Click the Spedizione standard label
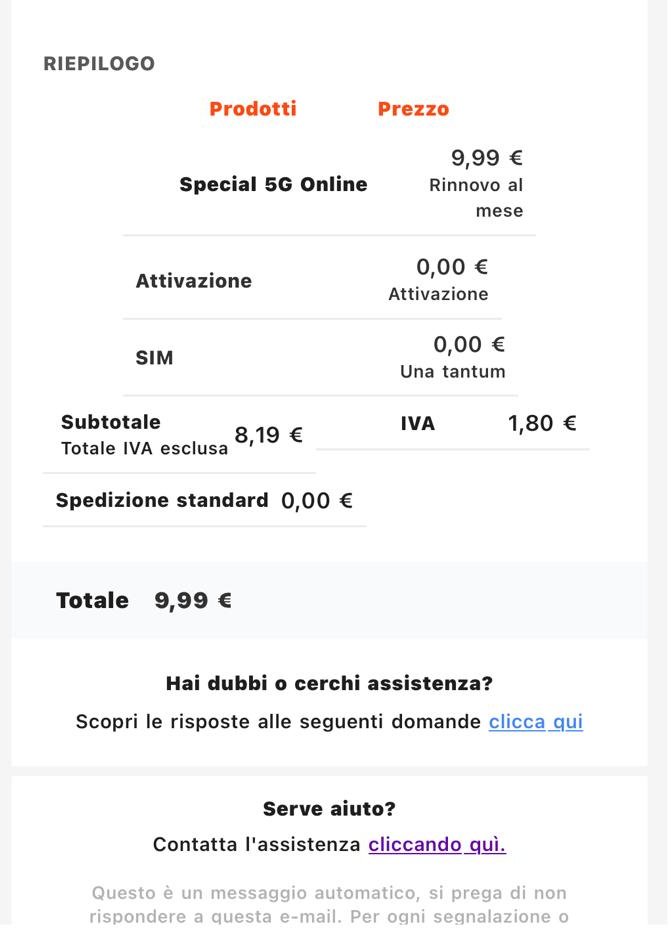The width and height of the screenshot is (671, 935). (x=162, y=500)
